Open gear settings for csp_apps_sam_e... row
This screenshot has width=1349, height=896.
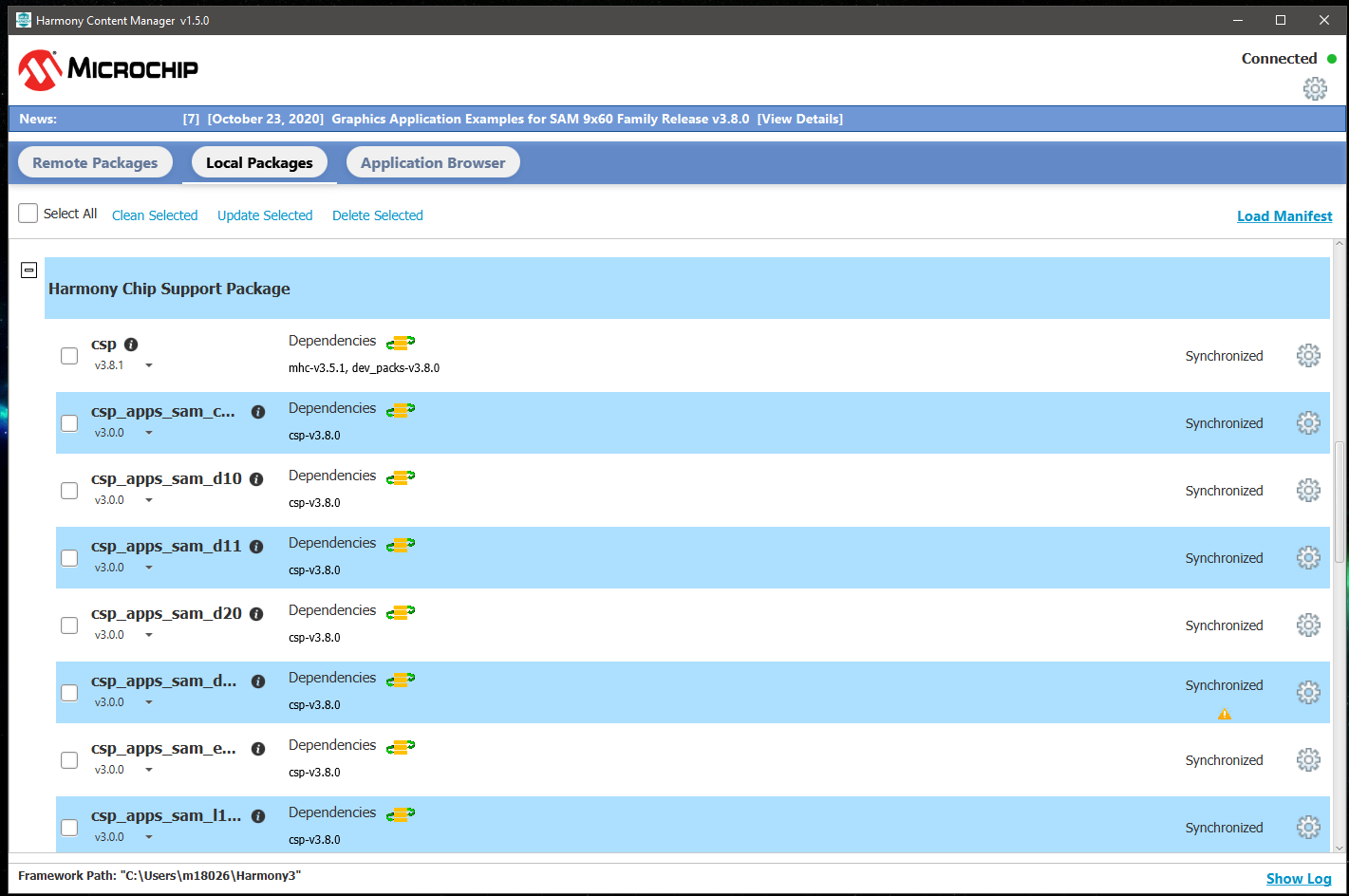[1308, 760]
